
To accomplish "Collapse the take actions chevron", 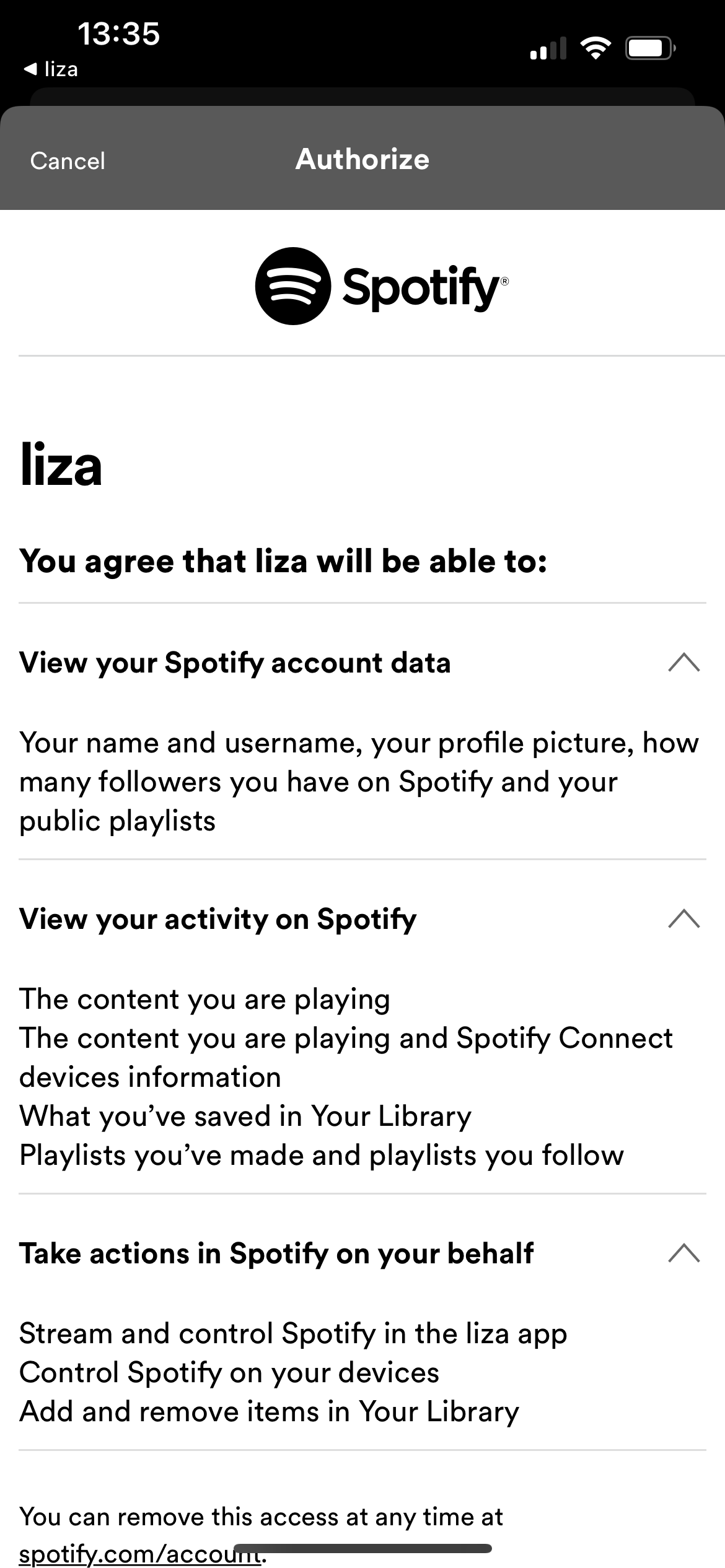I will point(684,1253).
